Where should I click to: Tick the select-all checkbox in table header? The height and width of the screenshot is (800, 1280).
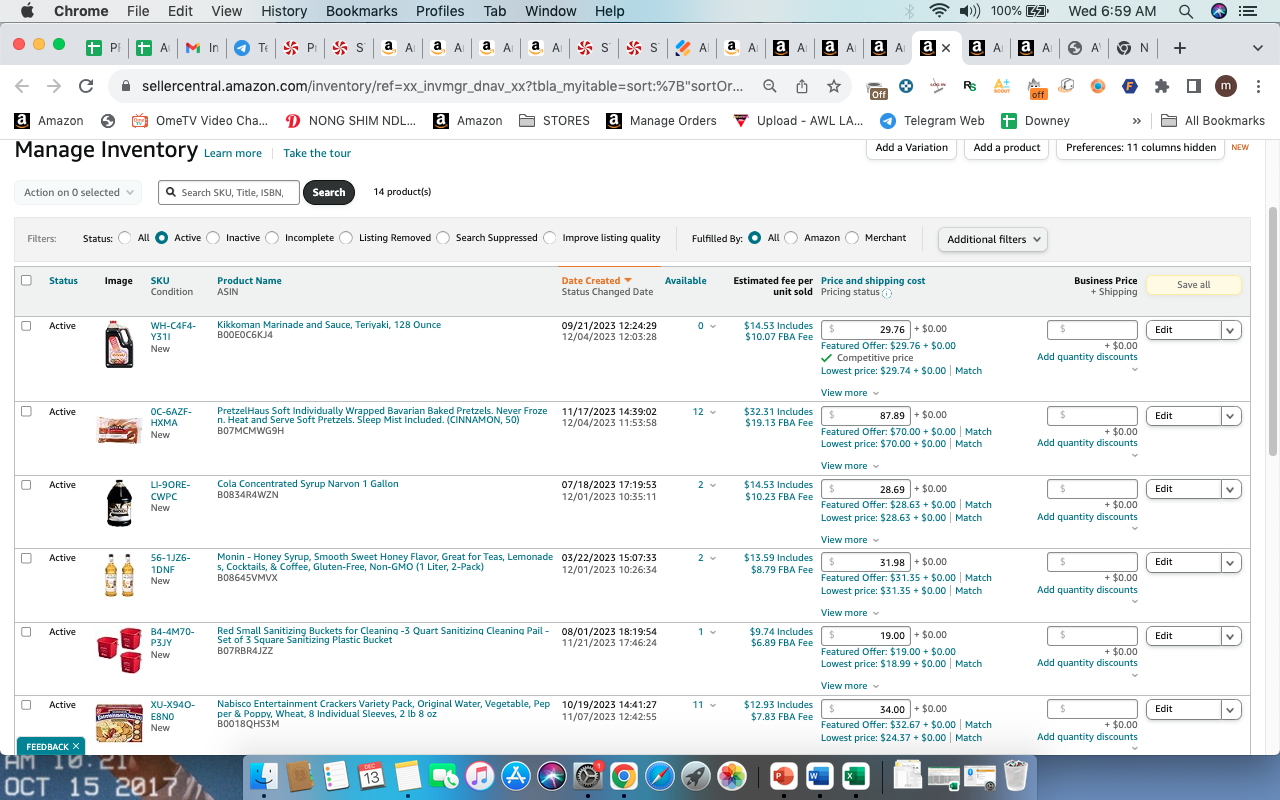pyautogui.click(x=26, y=280)
